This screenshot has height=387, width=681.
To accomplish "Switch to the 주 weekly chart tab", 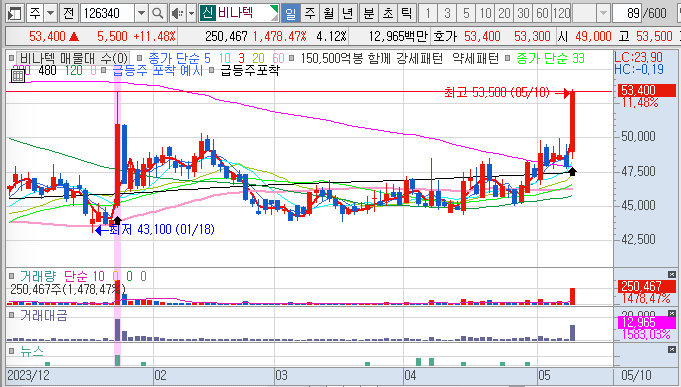I will (310, 13).
